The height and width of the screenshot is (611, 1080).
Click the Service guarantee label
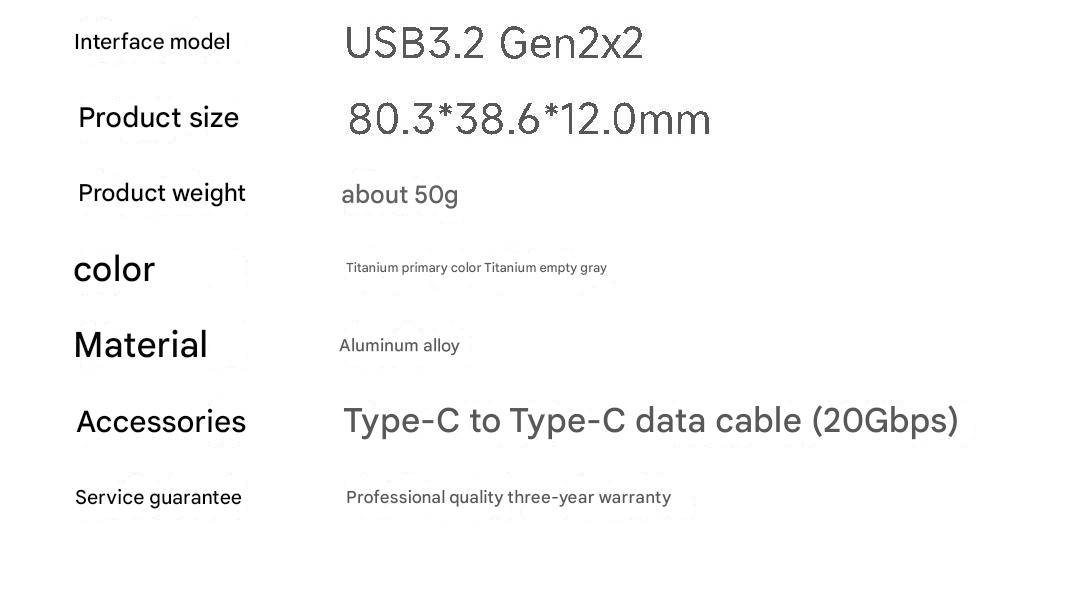158,498
